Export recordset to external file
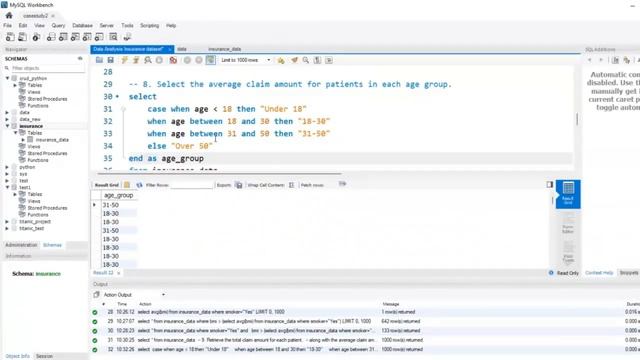This screenshot has height=360, width=640. (239, 185)
